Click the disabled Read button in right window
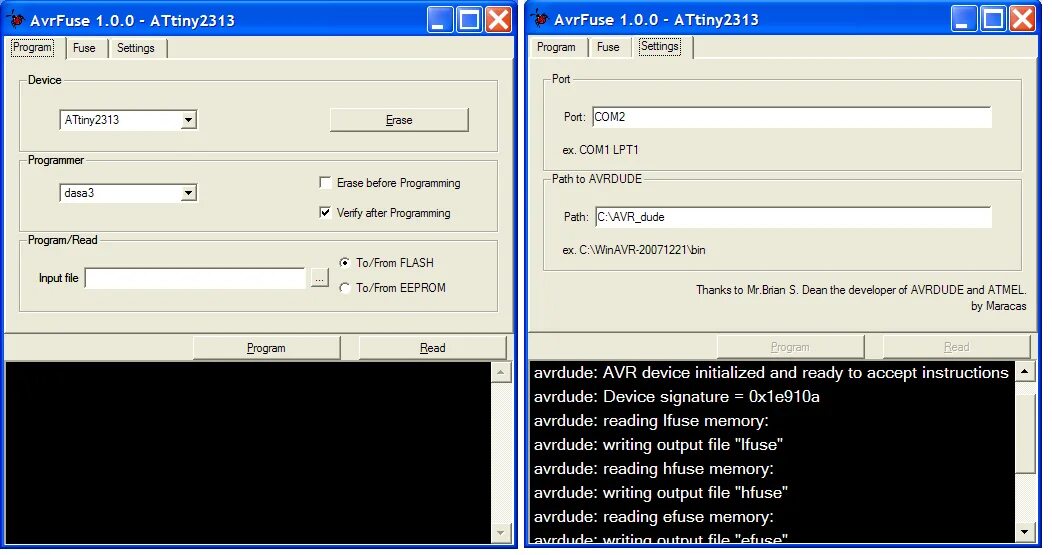Image resolution: width=1052 pixels, height=555 pixels. pos(957,347)
